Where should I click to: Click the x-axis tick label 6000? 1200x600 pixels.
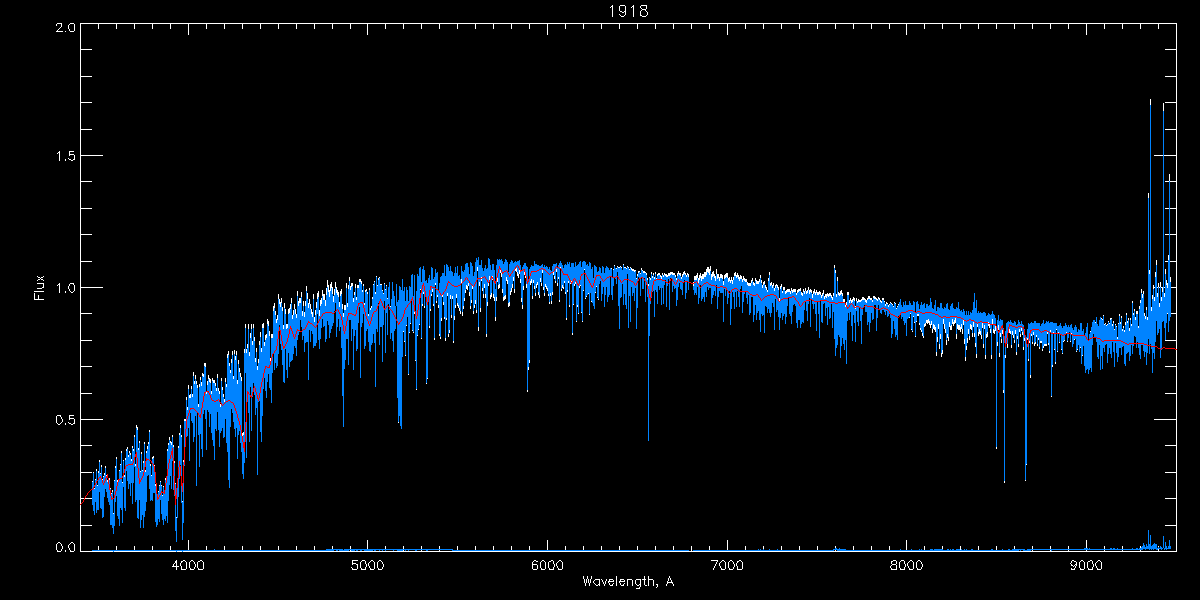pyautogui.click(x=547, y=565)
